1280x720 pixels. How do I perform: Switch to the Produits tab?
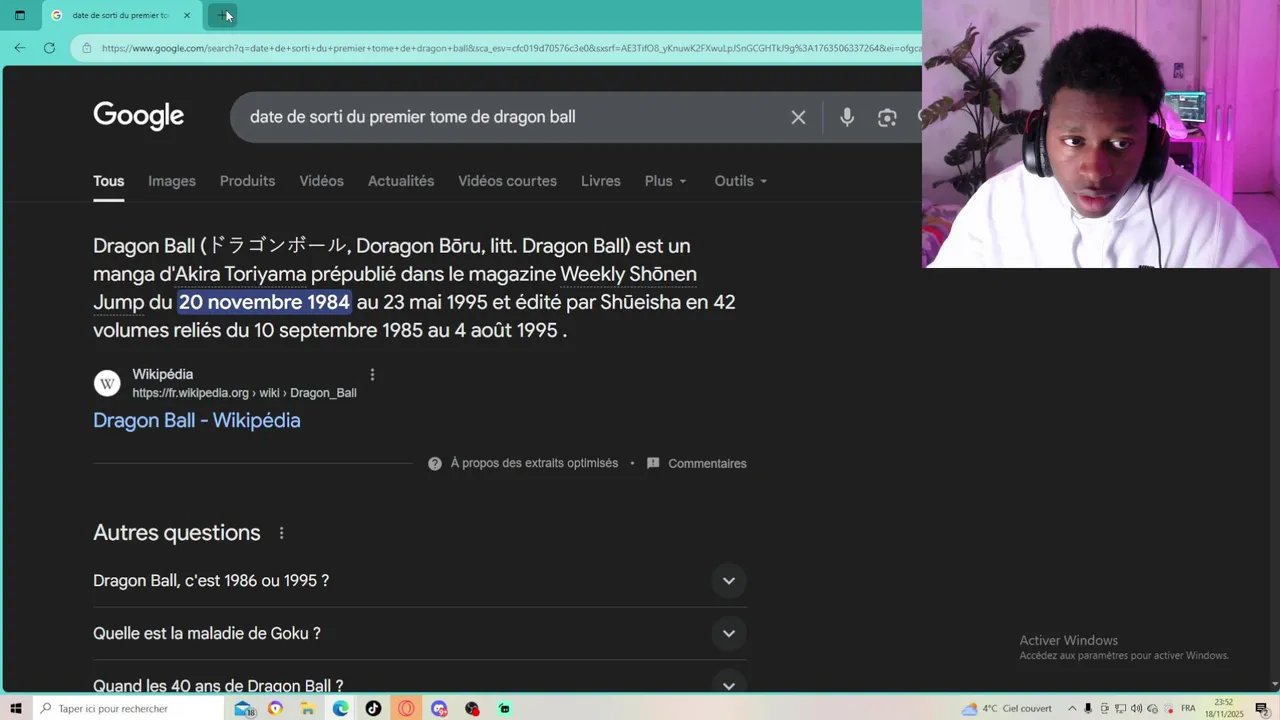pos(247,181)
